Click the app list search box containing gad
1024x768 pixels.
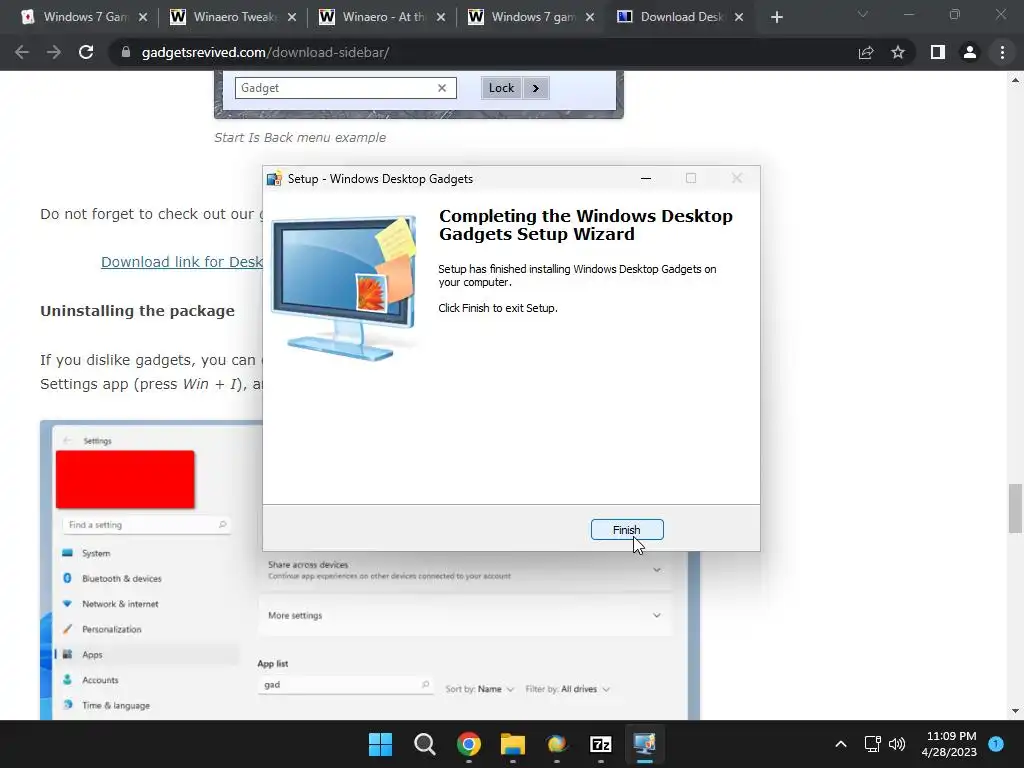[345, 684]
